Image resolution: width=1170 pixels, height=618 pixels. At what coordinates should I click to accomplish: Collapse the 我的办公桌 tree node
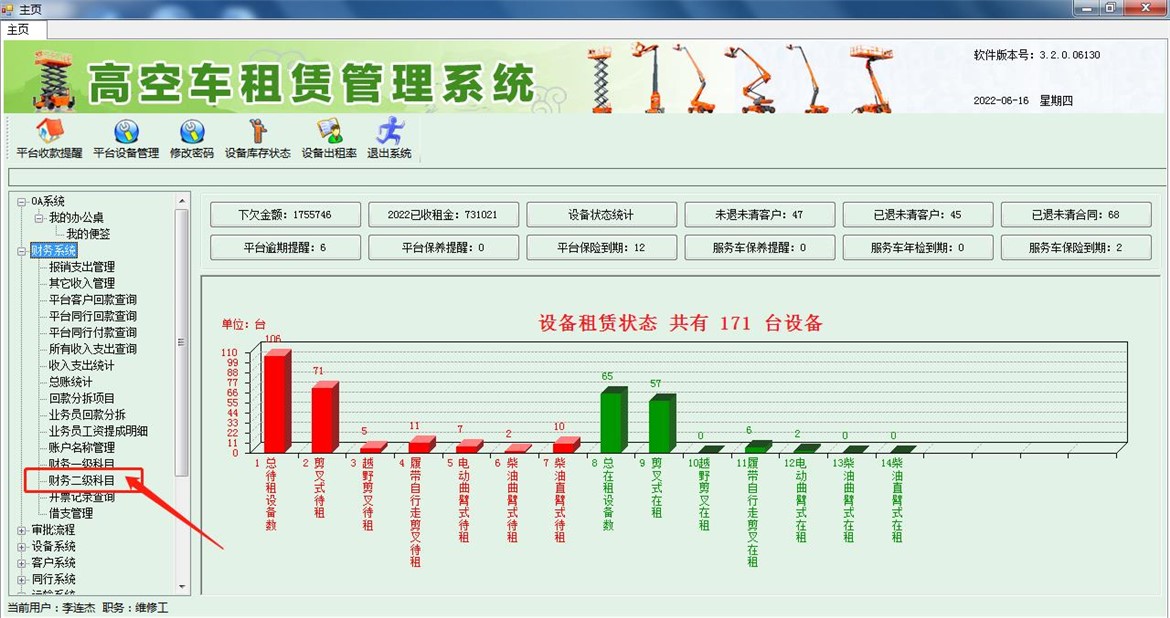[39, 218]
